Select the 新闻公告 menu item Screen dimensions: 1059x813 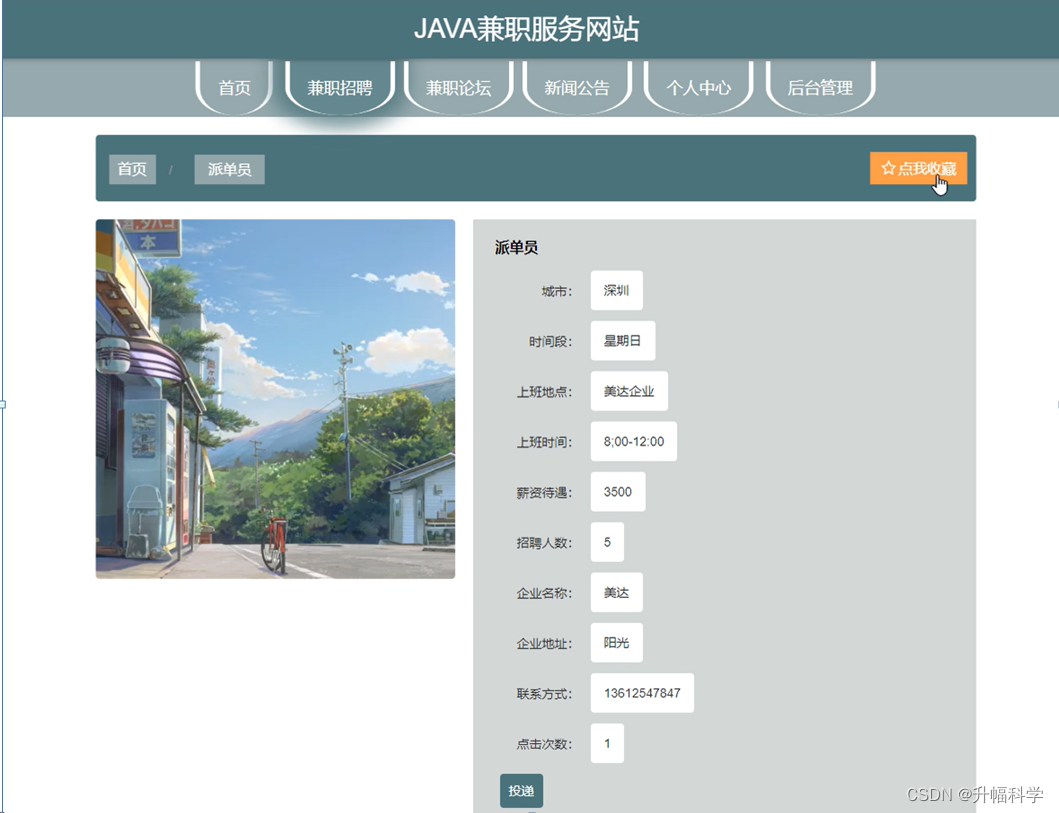578,87
